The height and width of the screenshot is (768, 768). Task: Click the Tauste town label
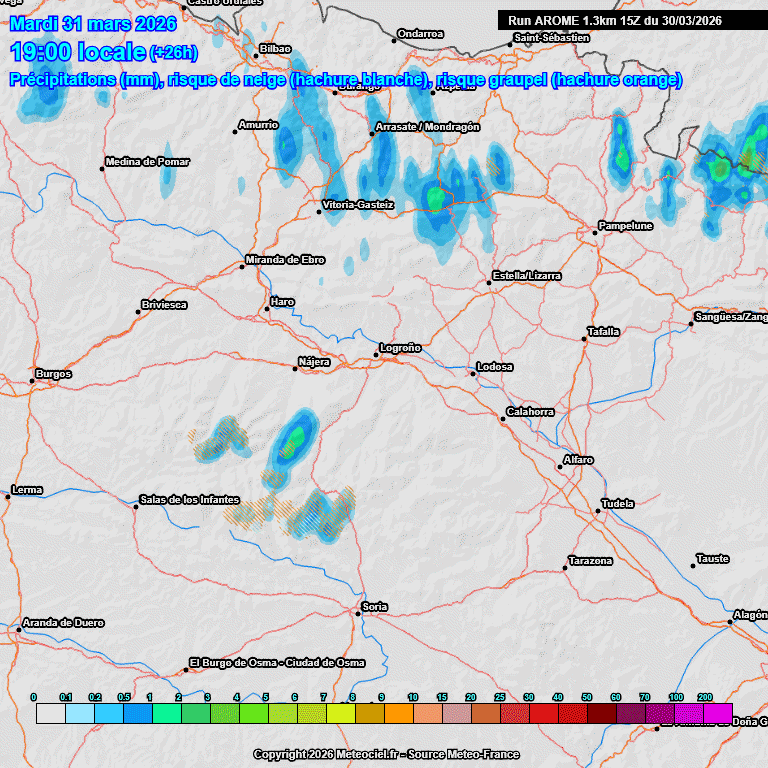713,559
